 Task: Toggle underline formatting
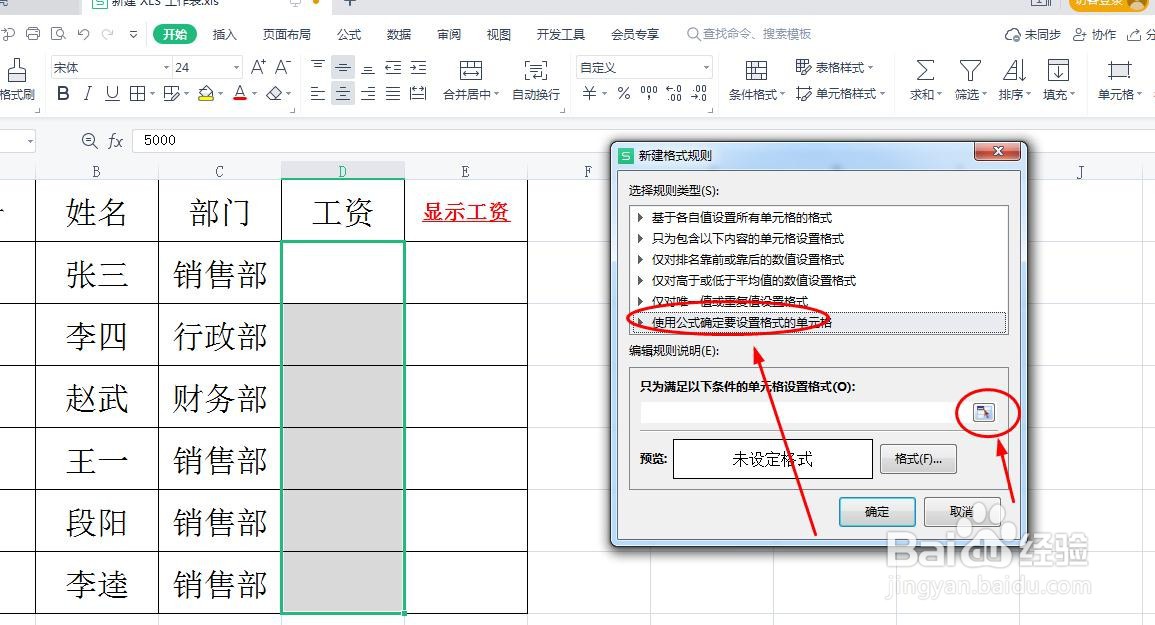click(x=112, y=94)
